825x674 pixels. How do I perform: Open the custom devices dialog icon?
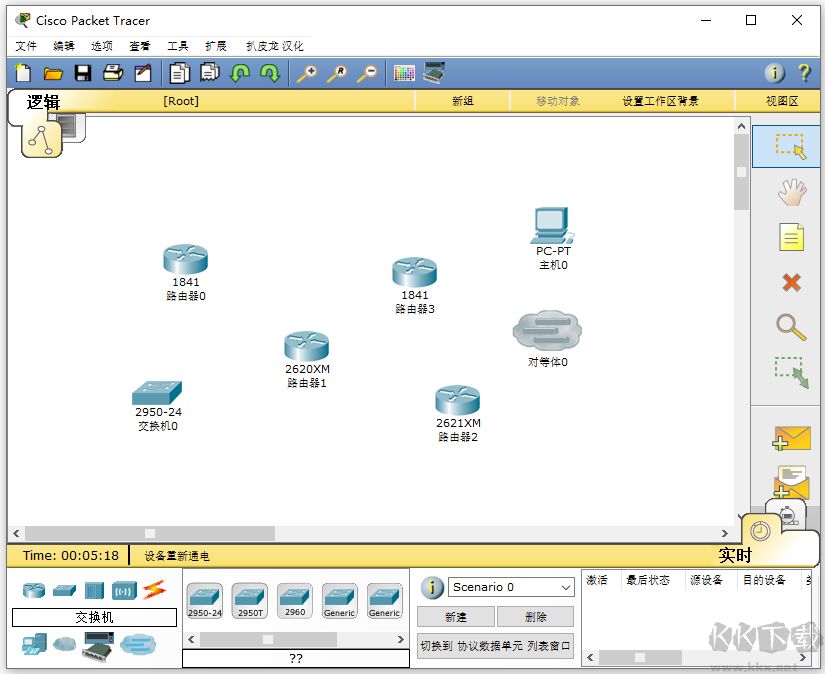tap(435, 73)
